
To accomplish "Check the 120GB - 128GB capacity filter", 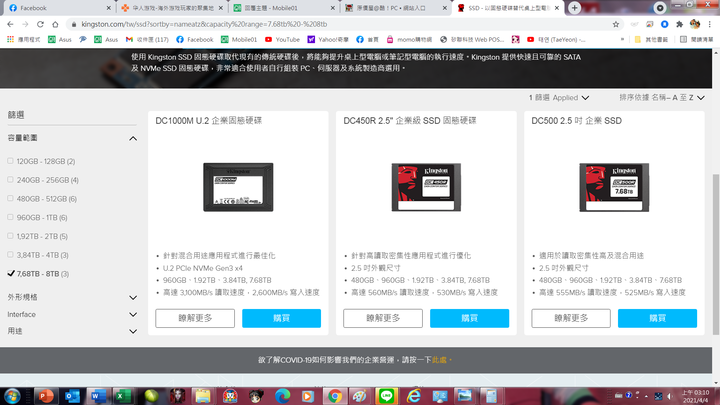I will coord(10,161).
